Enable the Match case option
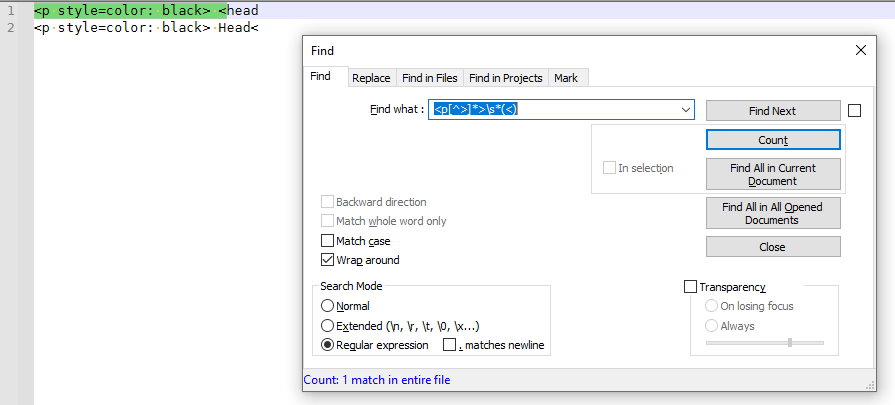Image resolution: width=895 pixels, height=405 pixels. coord(328,241)
